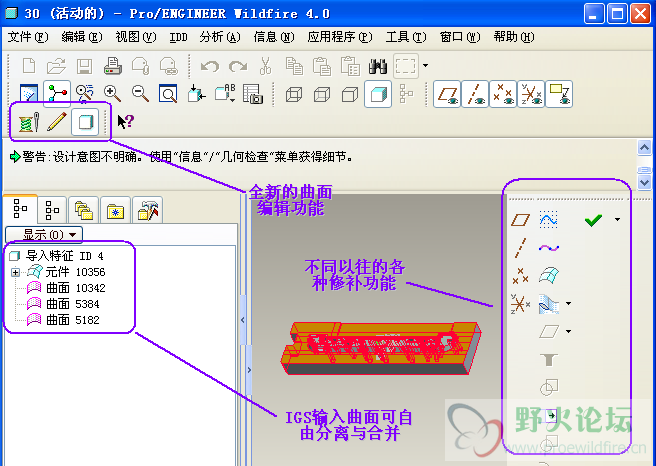The height and width of the screenshot is (466, 656).
Task: Click the Zoom Out magnifier icon
Action: pyautogui.click(x=141, y=93)
